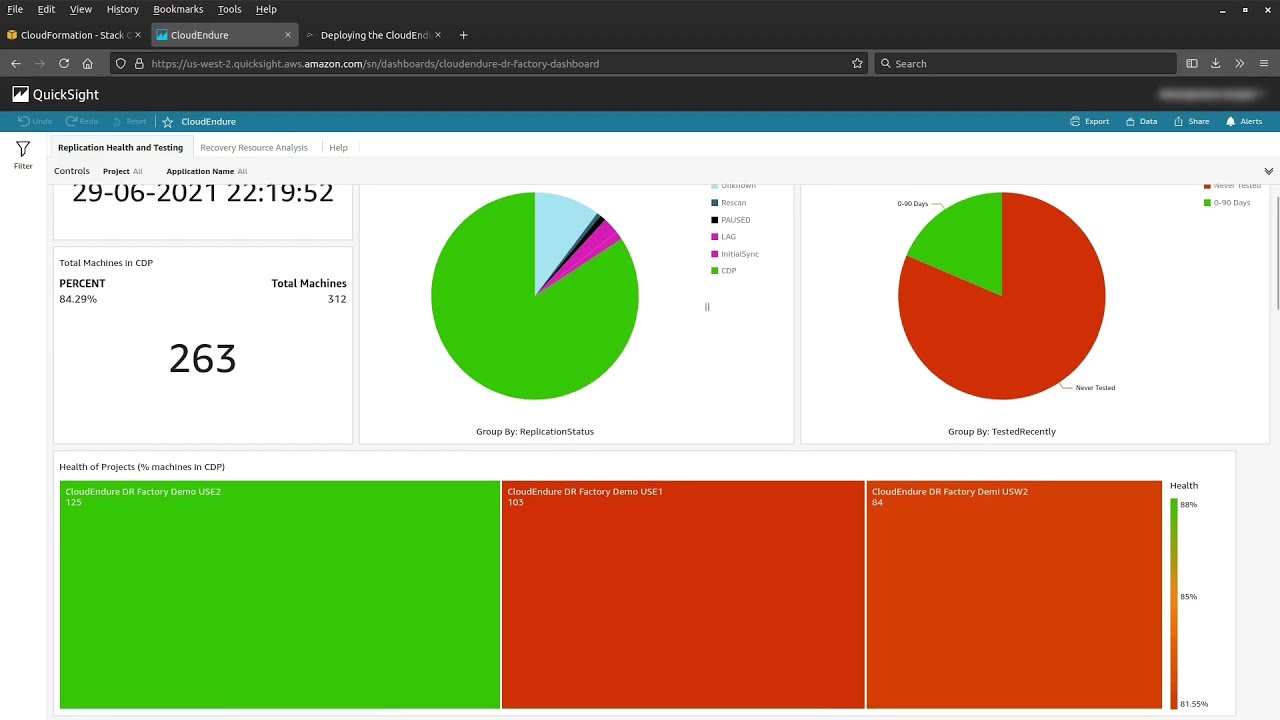Viewport: 1280px width, 720px height.
Task: Click the Undo arrow
Action: 24,121
